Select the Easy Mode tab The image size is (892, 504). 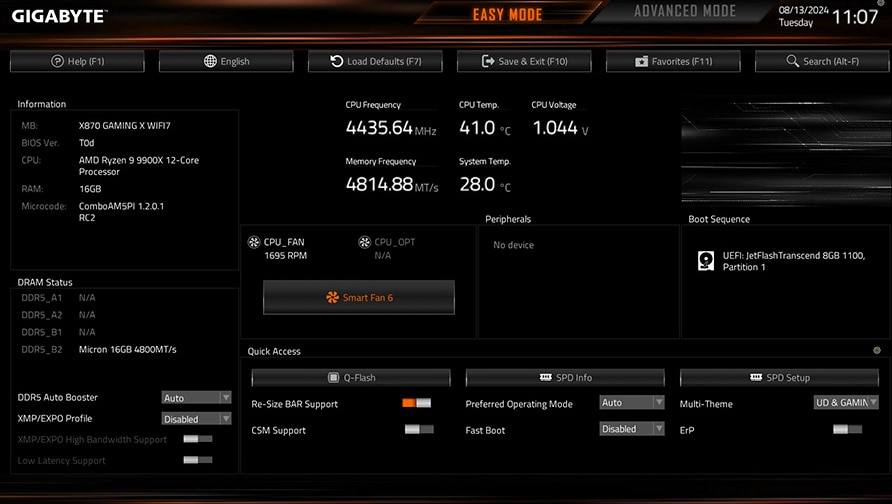point(507,15)
